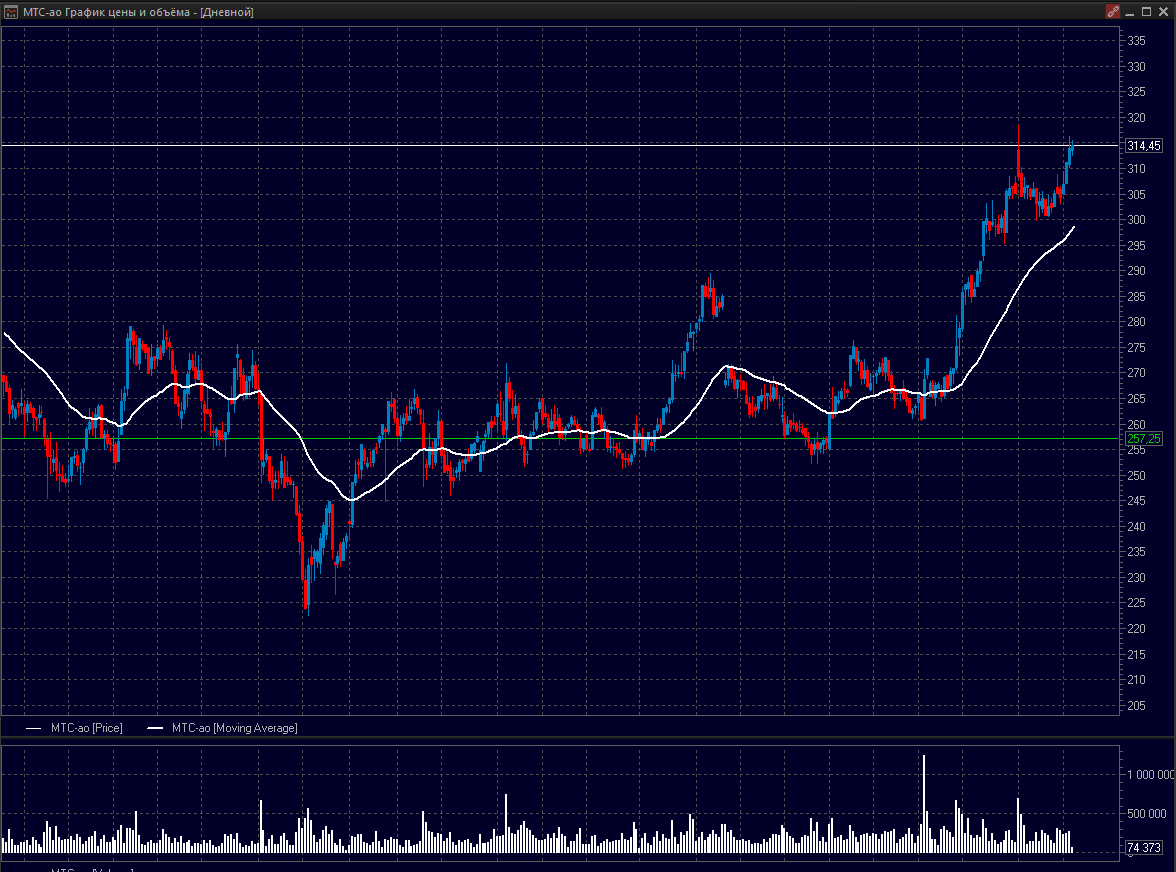The image size is (1176, 872).
Task: Click the 270 price axis label
Action: [x=1136, y=373]
